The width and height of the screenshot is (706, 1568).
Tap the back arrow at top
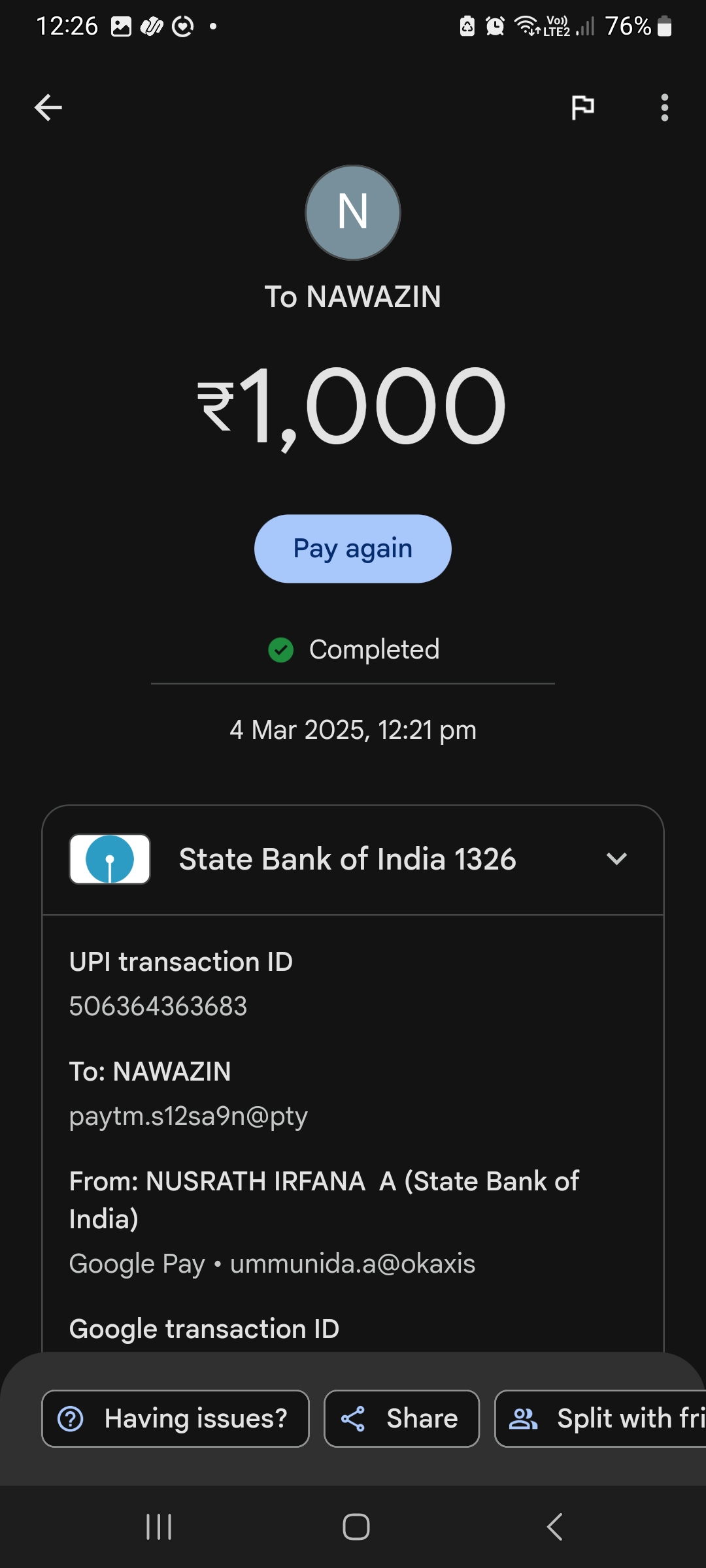[x=48, y=108]
